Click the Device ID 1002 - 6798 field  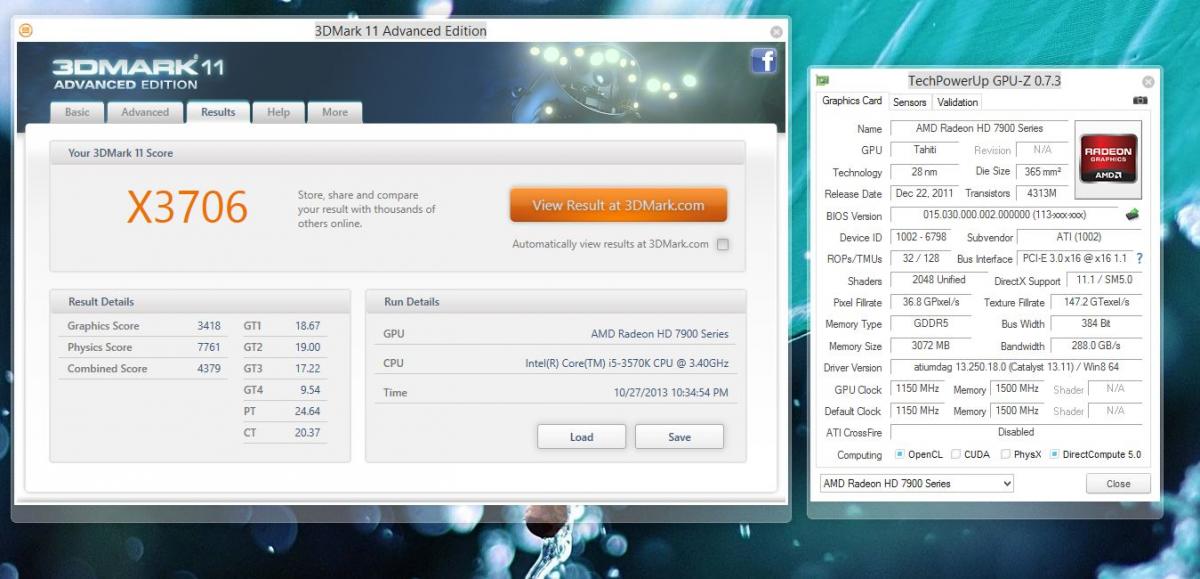coord(921,237)
